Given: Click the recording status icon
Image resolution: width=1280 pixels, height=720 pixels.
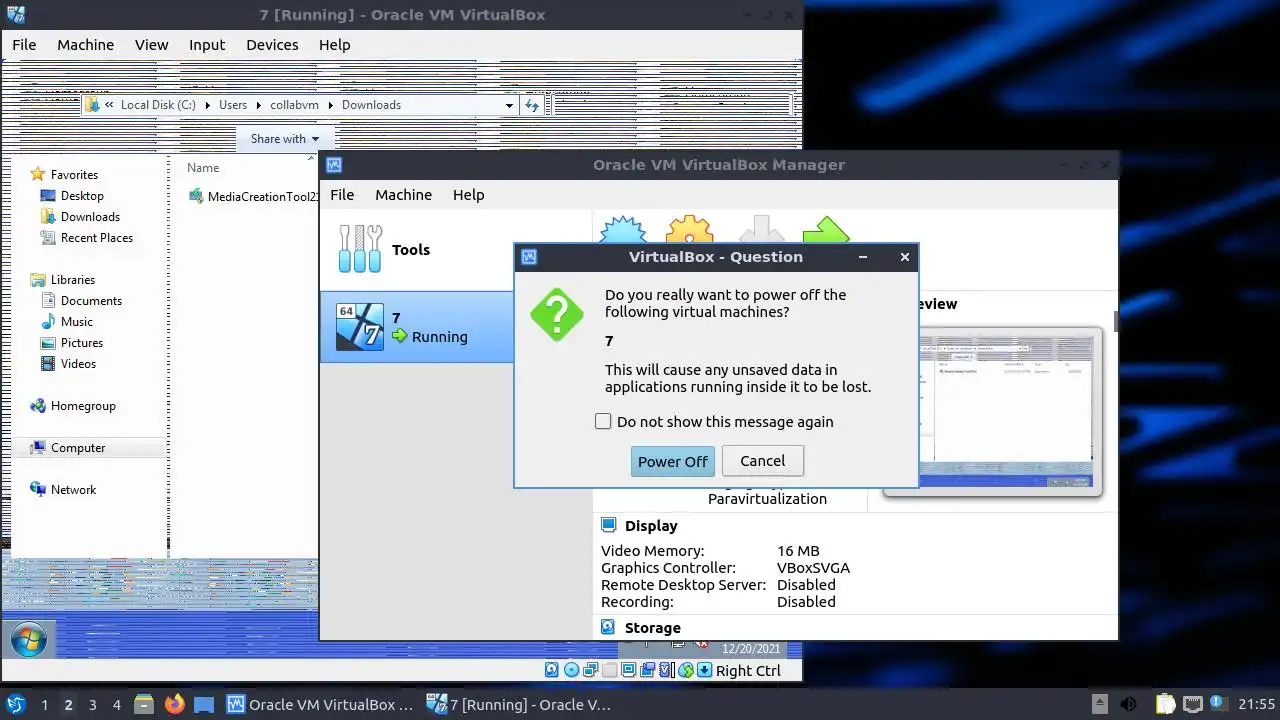Looking at the screenshot, I should click(647, 670).
